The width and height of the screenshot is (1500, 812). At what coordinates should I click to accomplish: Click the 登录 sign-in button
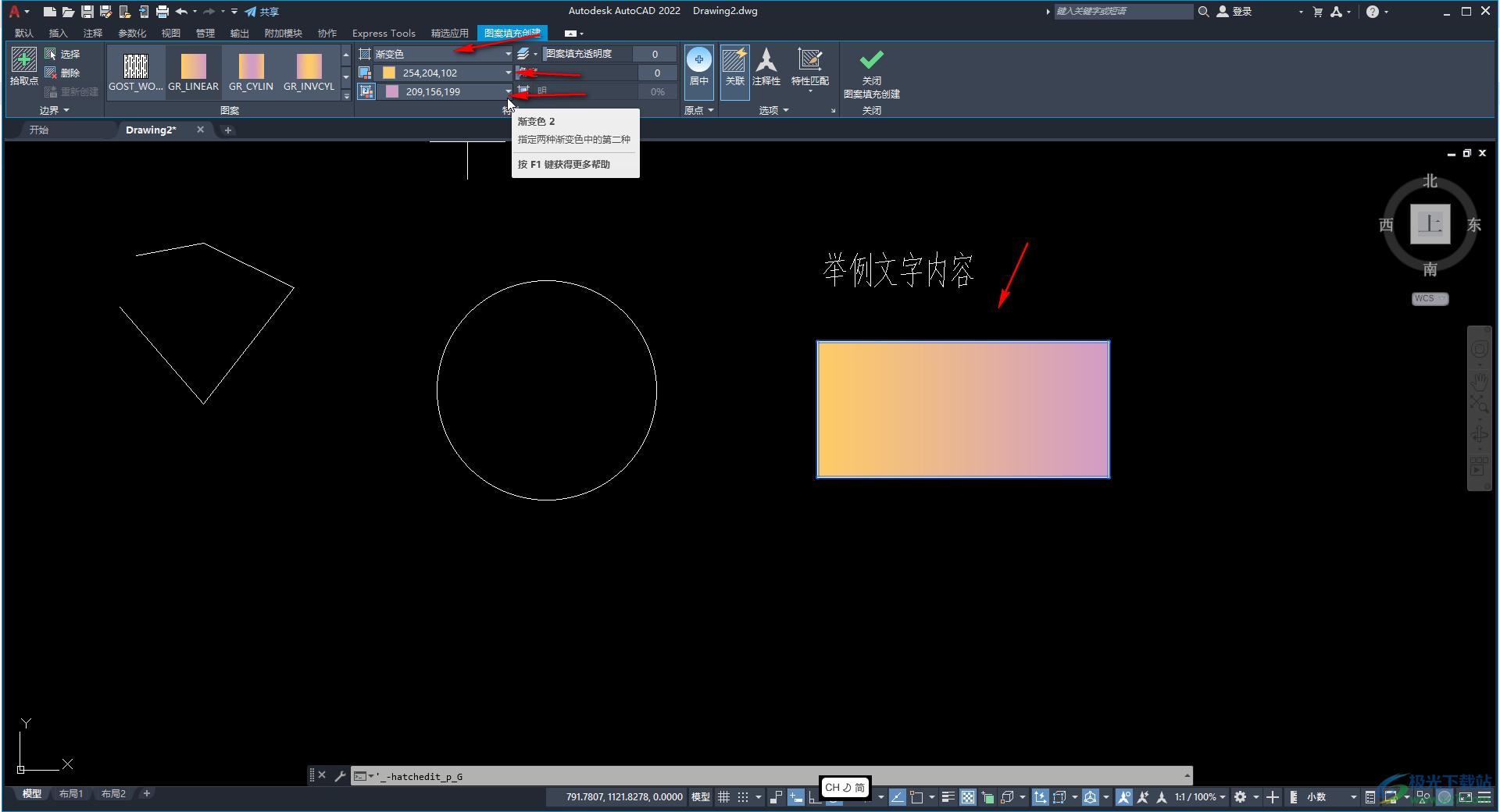coord(1234,12)
